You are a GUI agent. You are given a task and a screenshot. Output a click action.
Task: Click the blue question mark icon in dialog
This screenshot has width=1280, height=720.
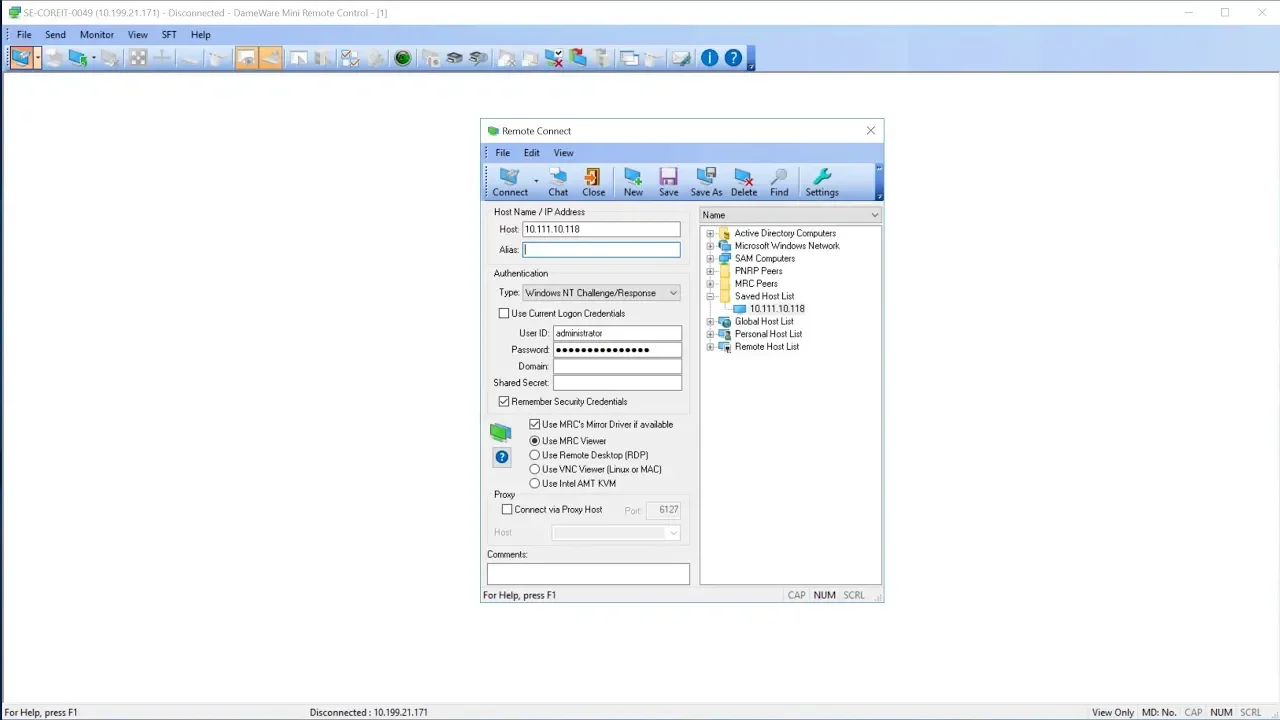click(x=501, y=457)
